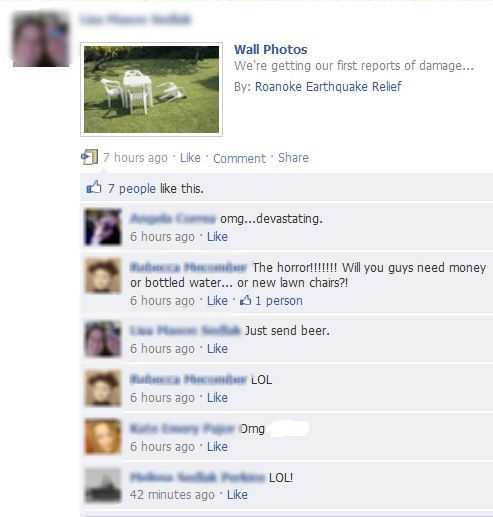This screenshot has height=517, width=493.
Task: Click the thumbs-up icon beside '7 people like this'
Action: pyautogui.click(x=94, y=188)
